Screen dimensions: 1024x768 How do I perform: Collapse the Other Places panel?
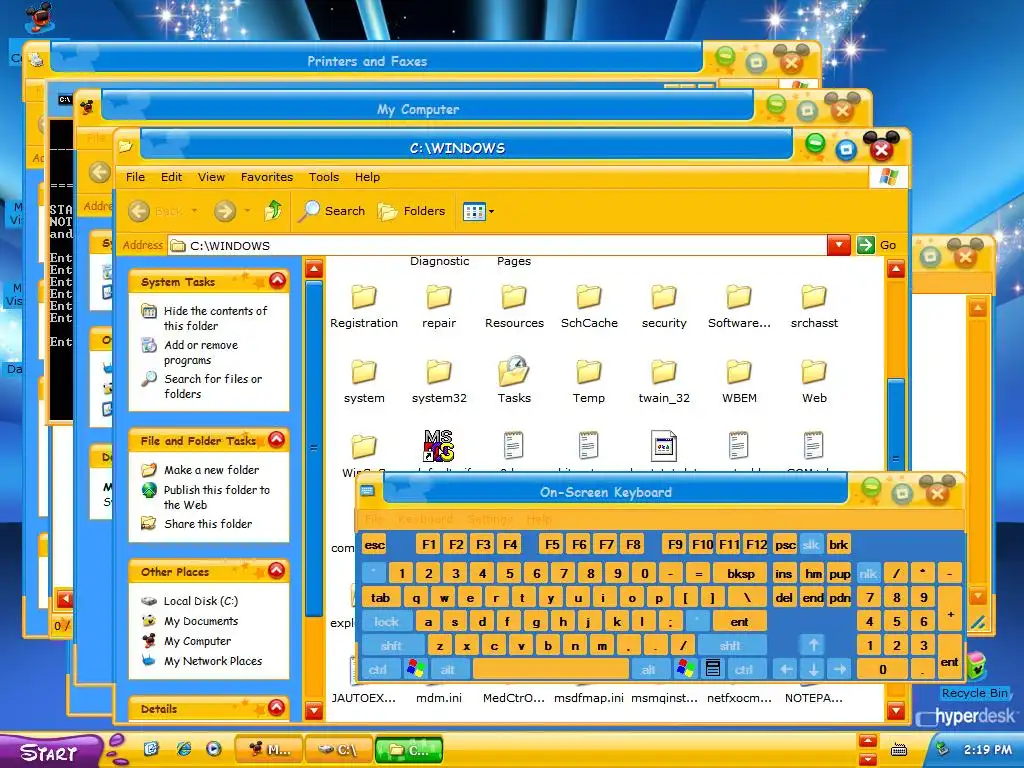277,570
